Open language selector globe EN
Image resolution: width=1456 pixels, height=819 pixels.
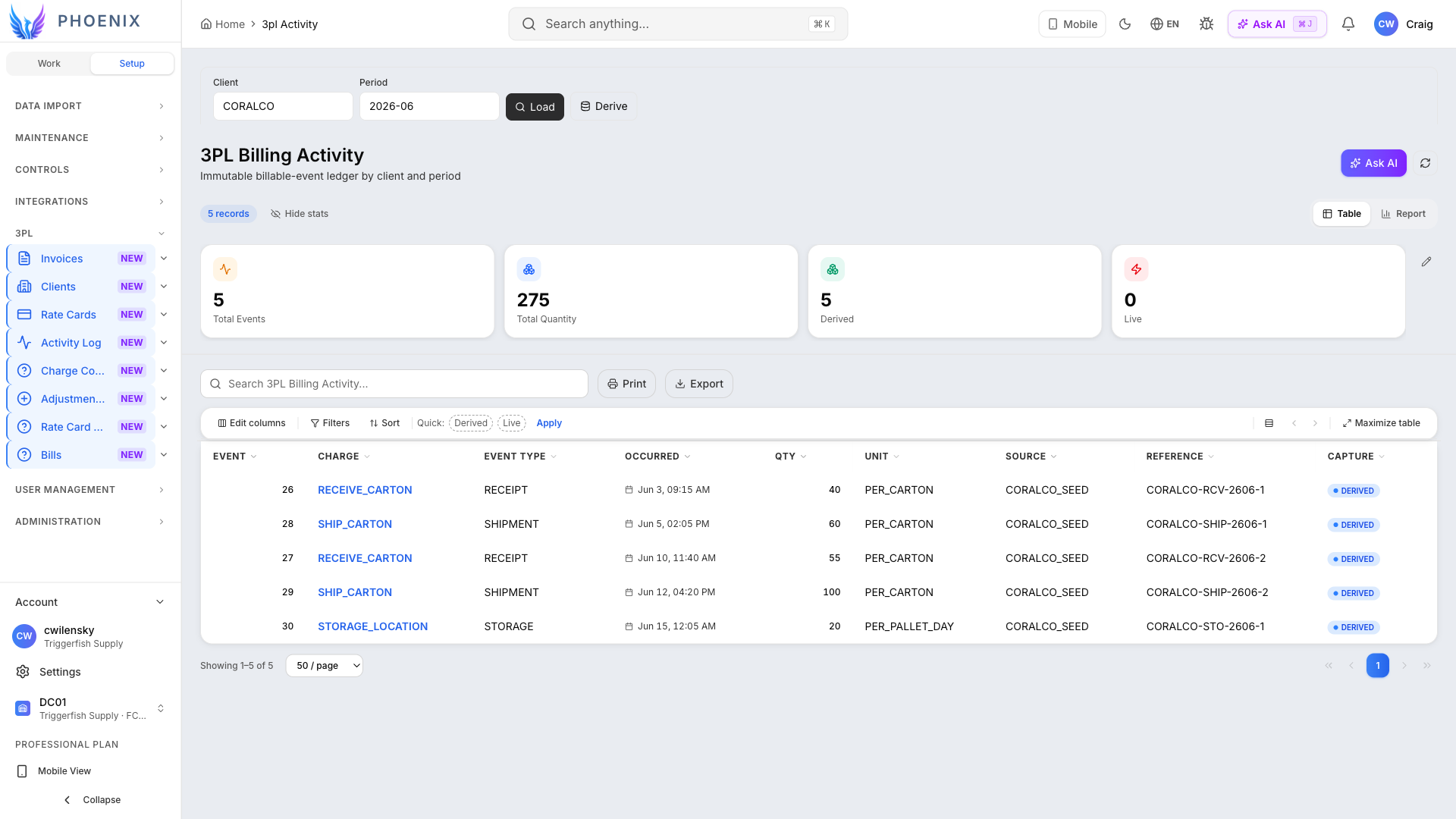click(1165, 24)
